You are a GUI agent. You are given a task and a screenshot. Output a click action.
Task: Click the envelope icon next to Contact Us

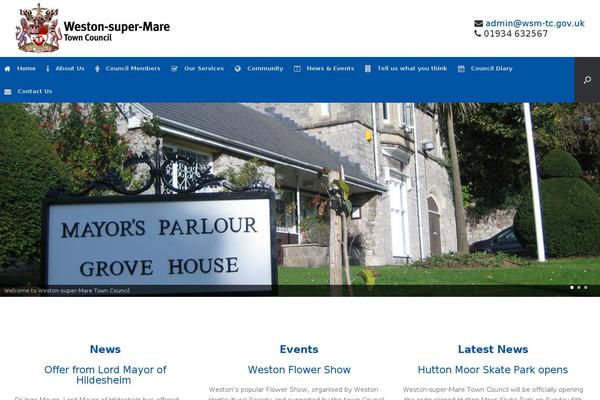[x=8, y=91]
